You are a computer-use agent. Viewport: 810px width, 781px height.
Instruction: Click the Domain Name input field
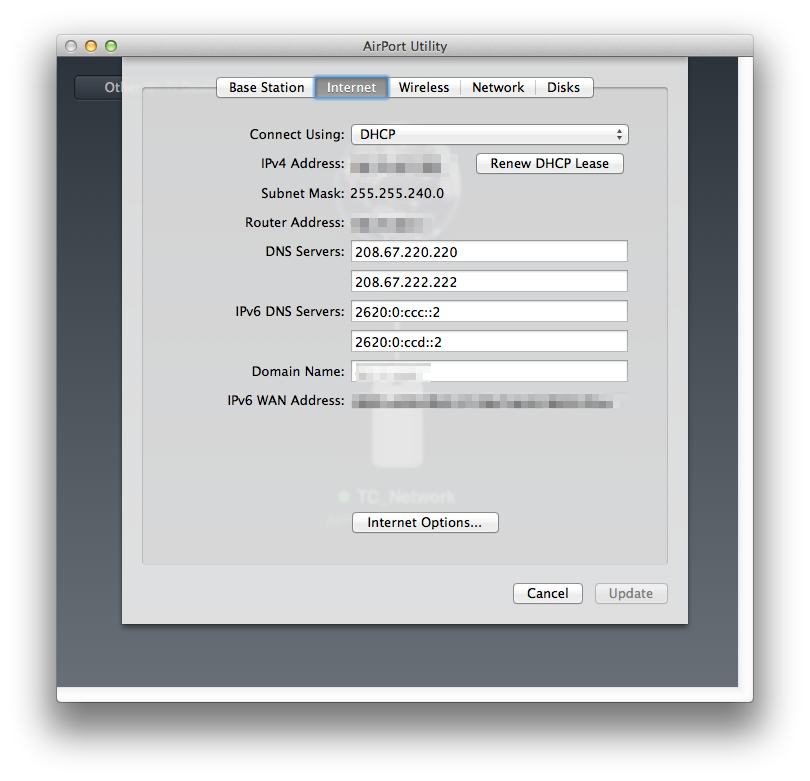point(489,371)
